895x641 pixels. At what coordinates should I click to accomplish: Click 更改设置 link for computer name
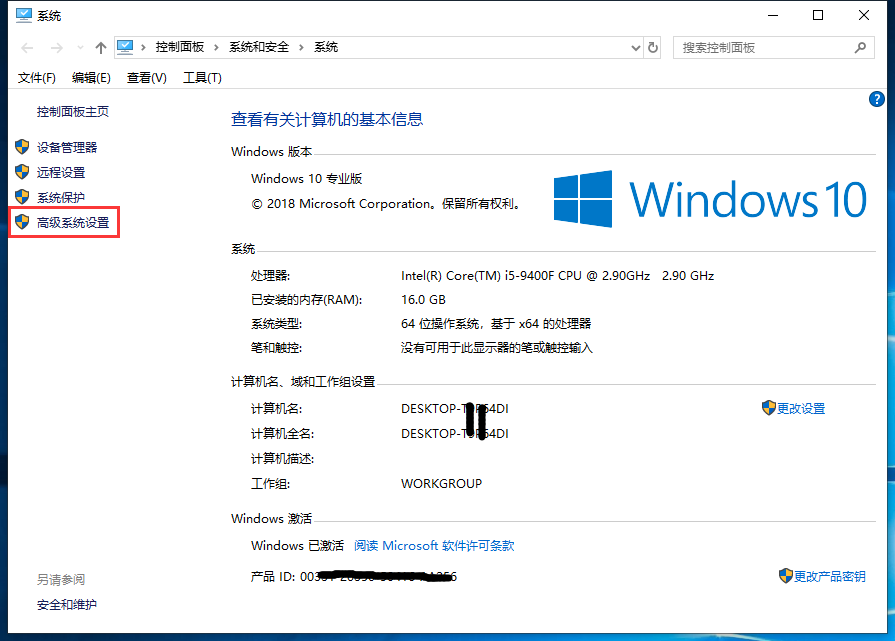[x=801, y=409]
